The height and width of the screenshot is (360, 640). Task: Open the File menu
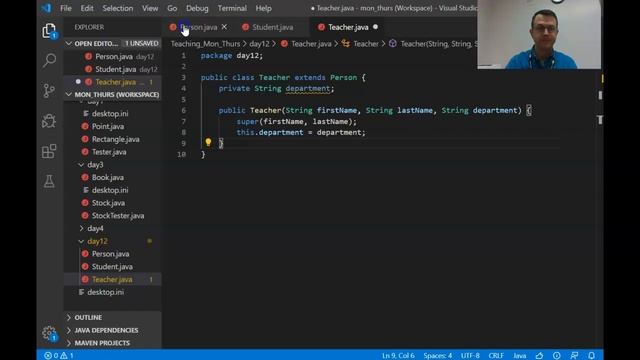pyautogui.click(x=65, y=8)
